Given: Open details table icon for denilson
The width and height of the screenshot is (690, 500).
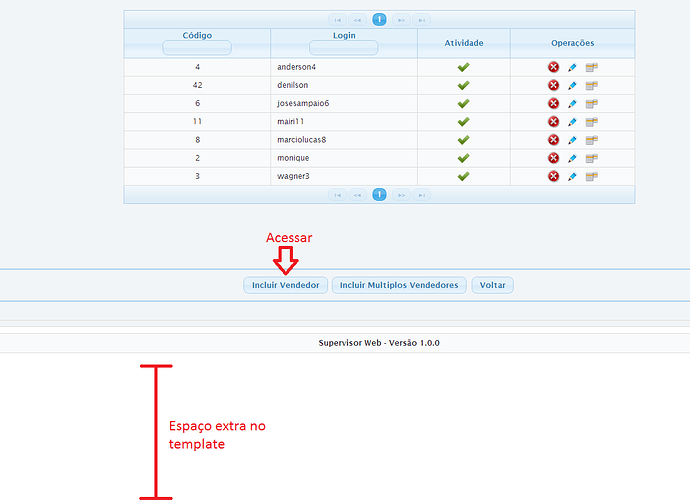Looking at the screenshot, I should (591, 85).
